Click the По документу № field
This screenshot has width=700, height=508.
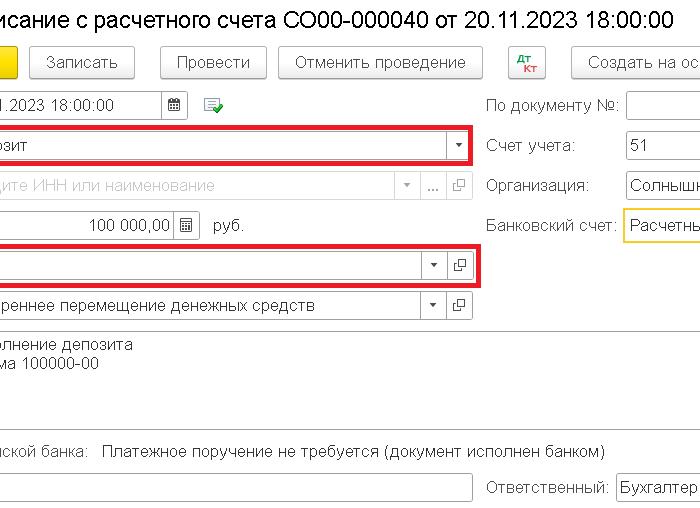[663, 105]
